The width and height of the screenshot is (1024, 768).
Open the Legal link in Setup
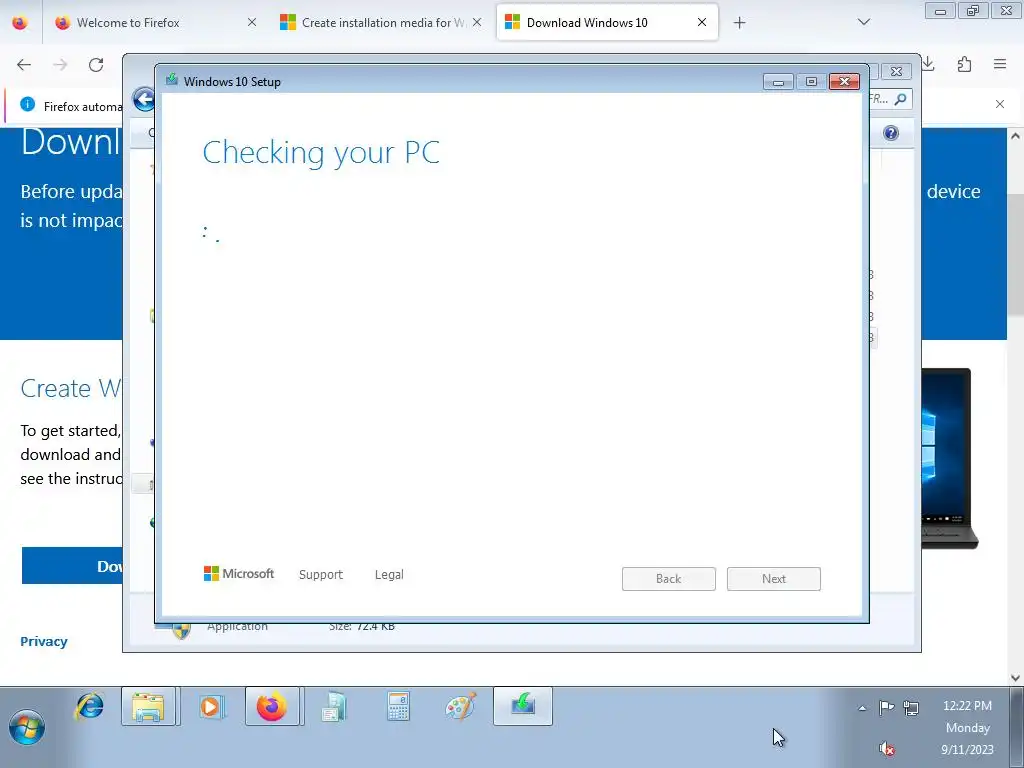point(389,575)
